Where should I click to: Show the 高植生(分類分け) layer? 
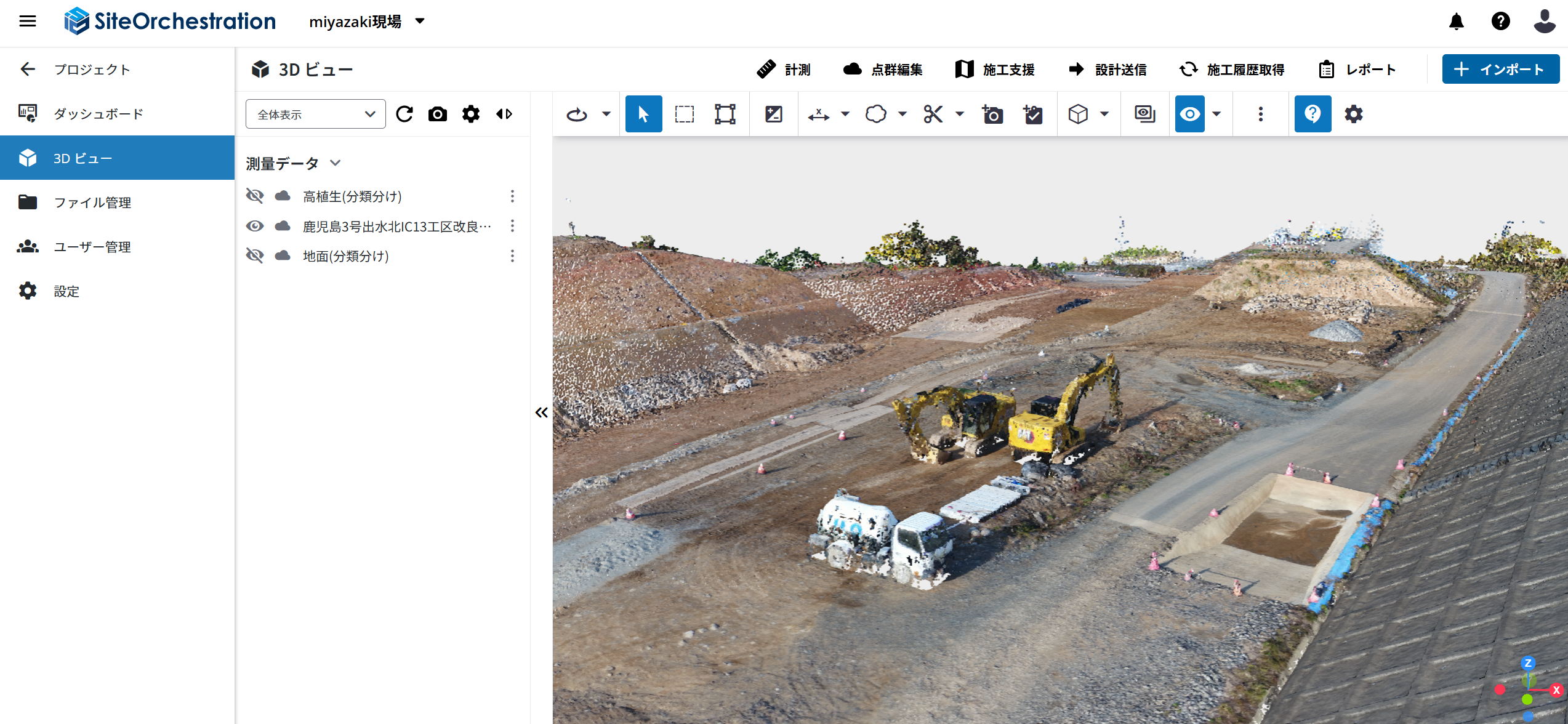point(255,196)
